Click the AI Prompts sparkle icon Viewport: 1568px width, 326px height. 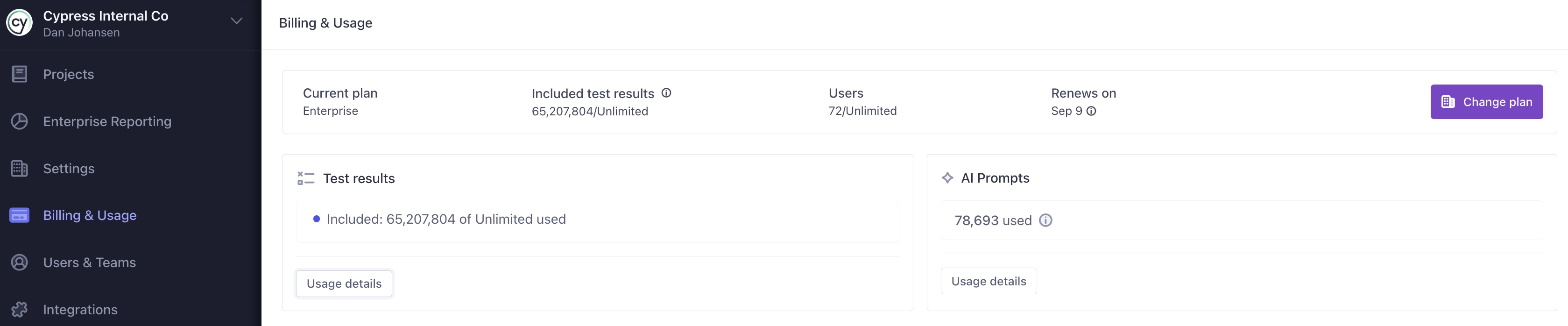pos(947,177)
